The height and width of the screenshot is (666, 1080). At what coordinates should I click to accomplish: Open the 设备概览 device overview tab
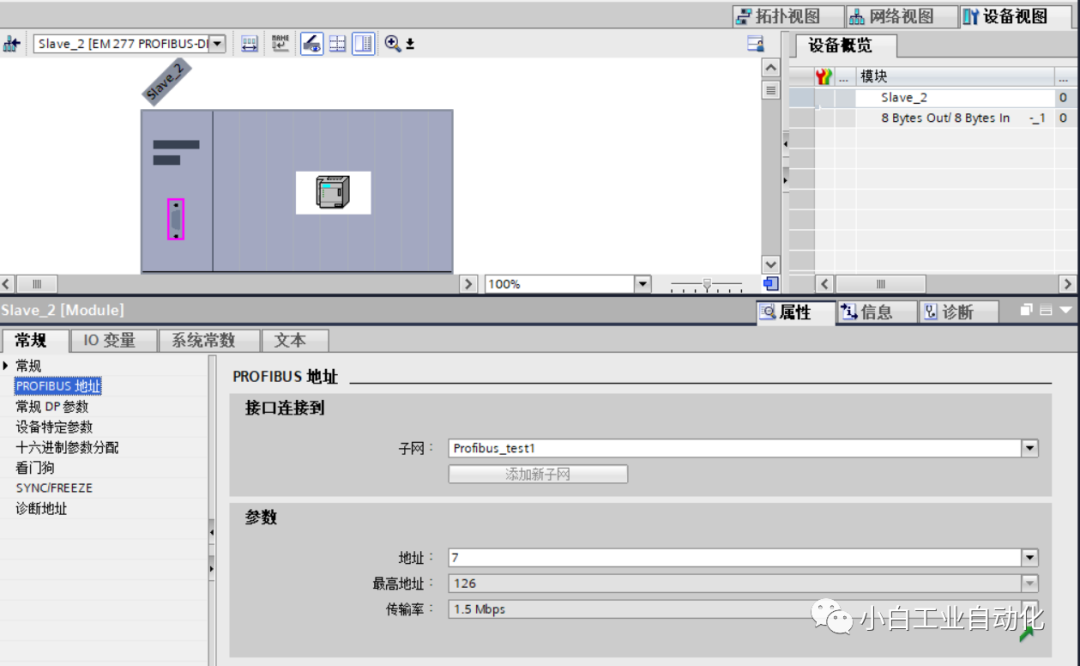[x=846, y=45]
